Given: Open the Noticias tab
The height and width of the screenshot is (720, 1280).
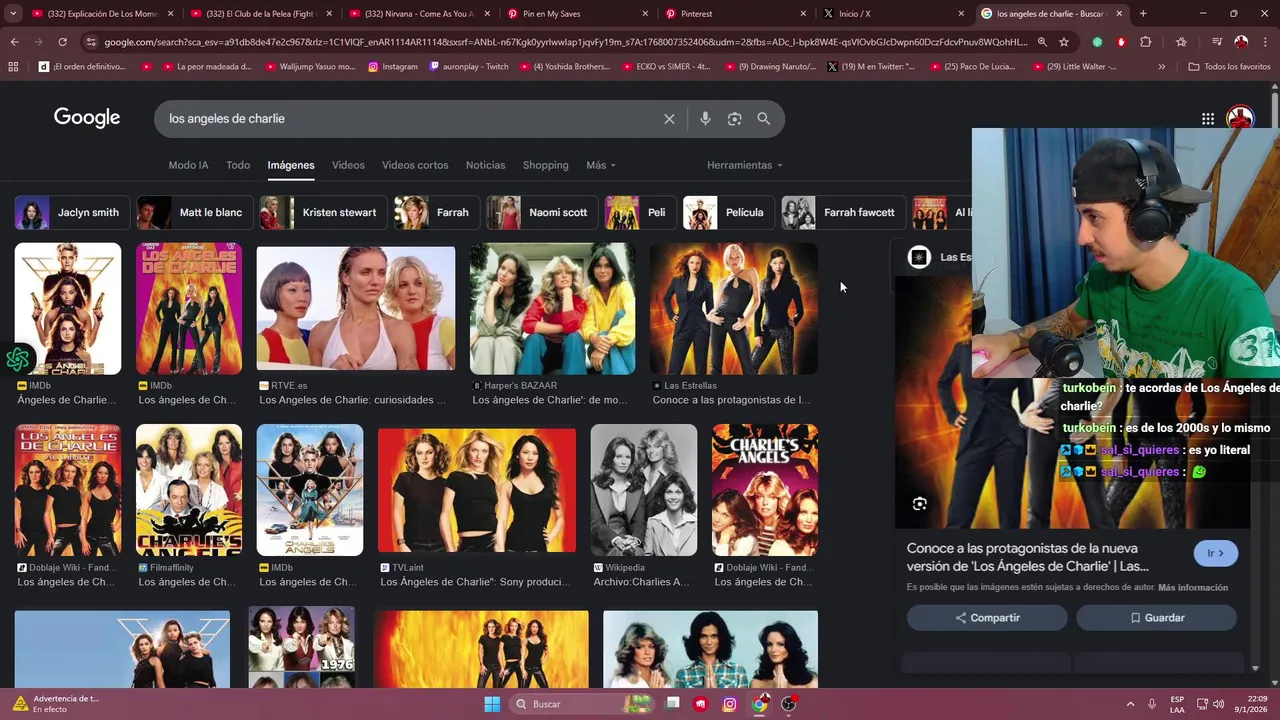Looking at the screenshot, I should pos(485,165).
